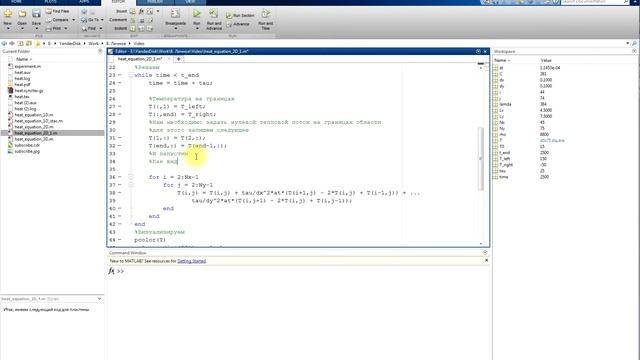Switch to the APPS ribbon tab

click(x=84, y=2)
